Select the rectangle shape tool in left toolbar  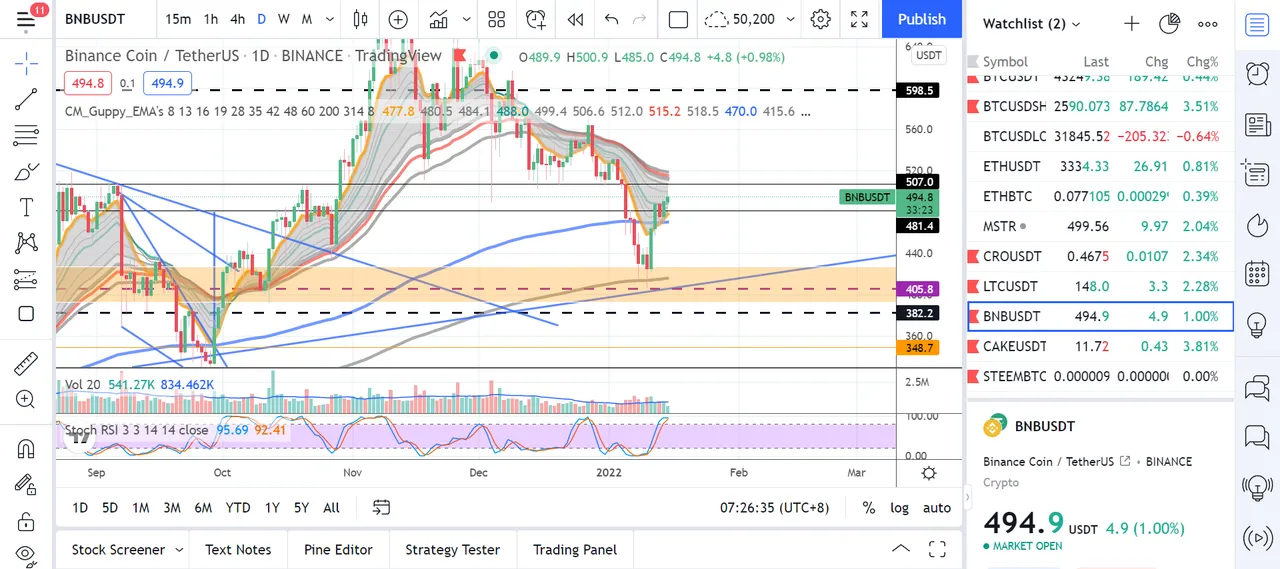tap(26, 314)
